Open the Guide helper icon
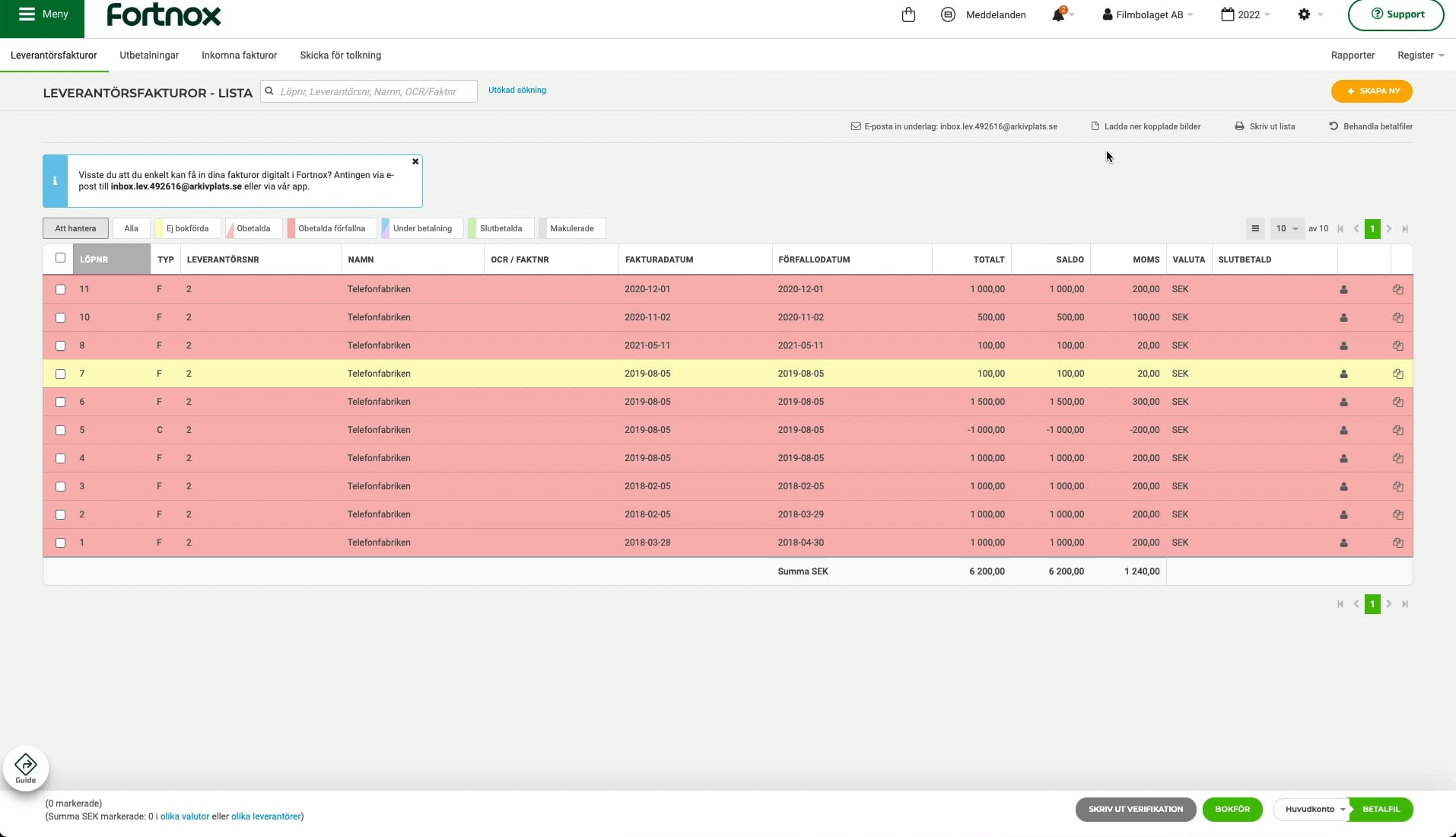 (x=26, y=768)
